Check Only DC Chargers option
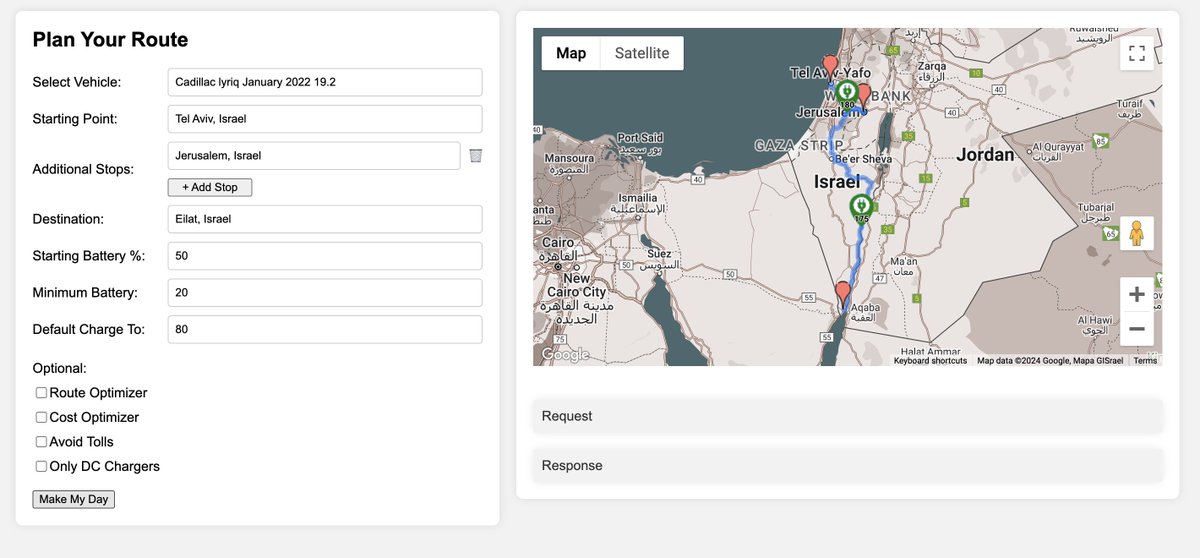The width and height of the screenshot is (1200, 558). tap(42, 466)
